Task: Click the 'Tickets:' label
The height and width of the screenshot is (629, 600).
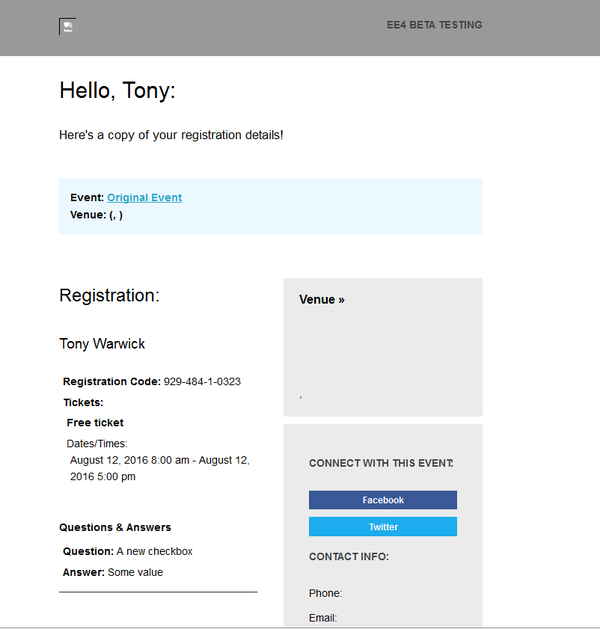Action: click(83, 402)
